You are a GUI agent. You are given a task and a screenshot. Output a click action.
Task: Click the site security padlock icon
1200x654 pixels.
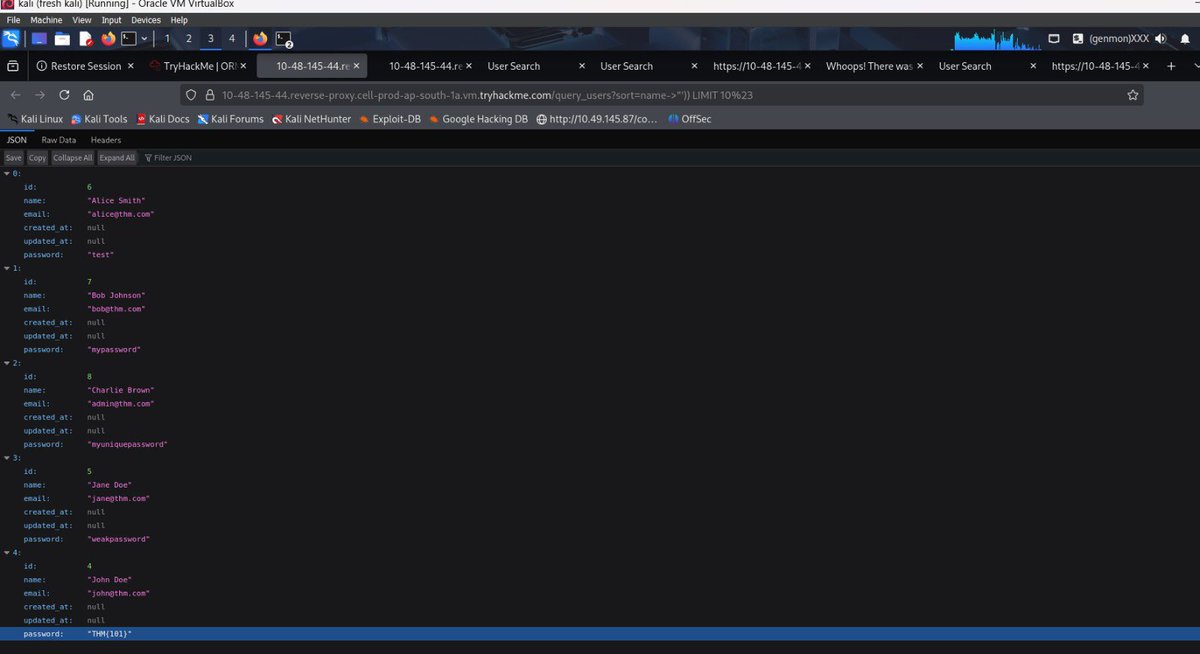click(x=210, y=95)
